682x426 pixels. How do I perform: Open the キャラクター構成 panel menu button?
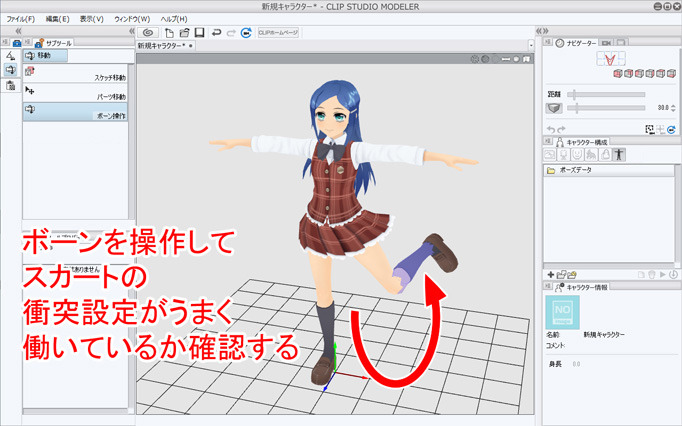[x=548, y=141]
